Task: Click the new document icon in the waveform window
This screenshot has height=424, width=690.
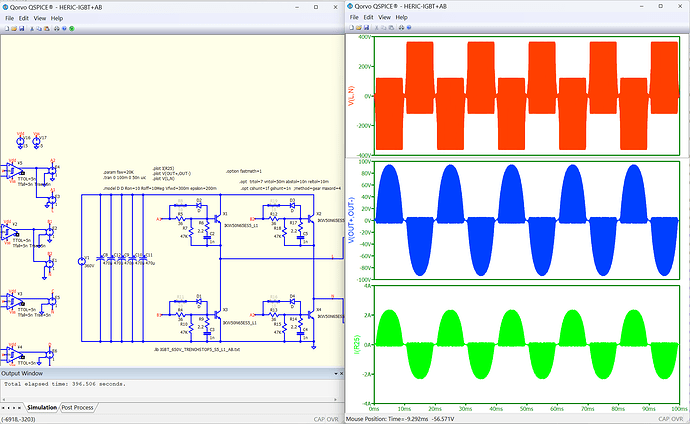Action: click(351, 27)
